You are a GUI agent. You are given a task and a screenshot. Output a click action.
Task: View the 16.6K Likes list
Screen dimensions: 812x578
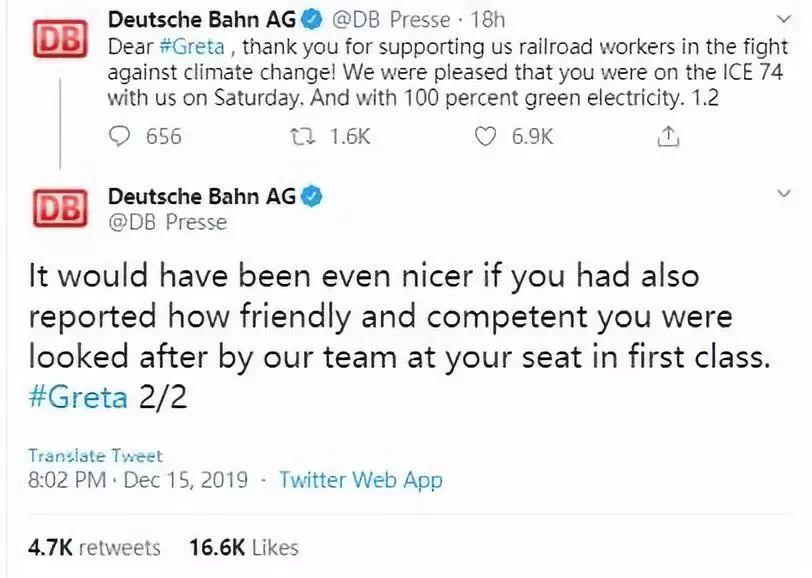243,547
